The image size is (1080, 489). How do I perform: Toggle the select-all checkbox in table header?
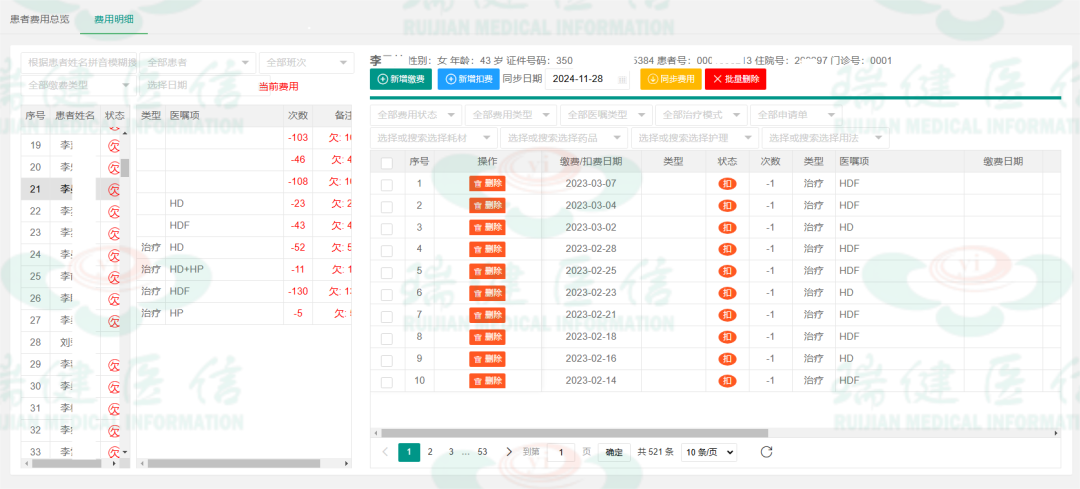coord(387,163)
